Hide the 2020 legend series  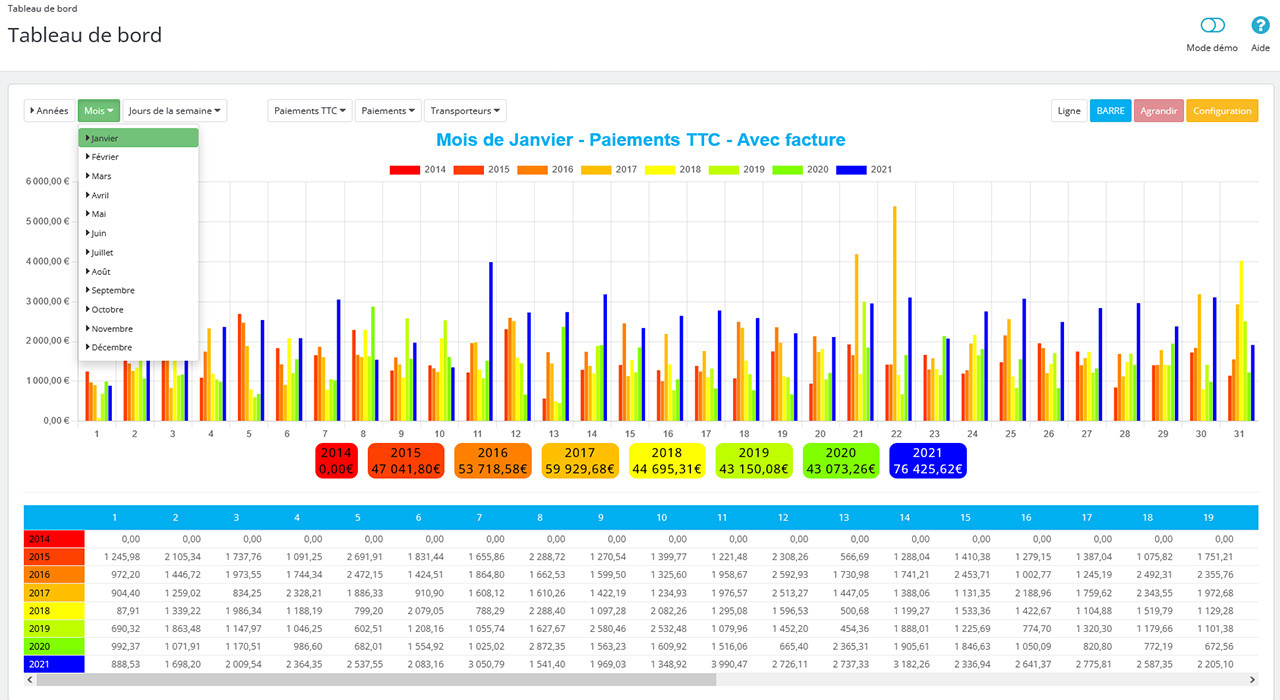click(800, 170)
